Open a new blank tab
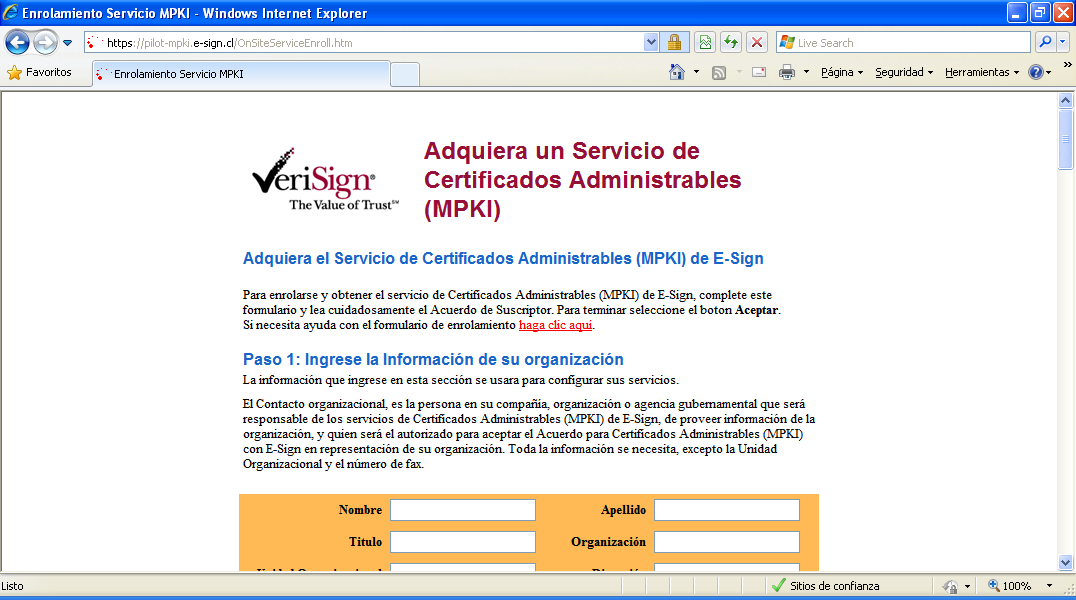 click(404, 75)
